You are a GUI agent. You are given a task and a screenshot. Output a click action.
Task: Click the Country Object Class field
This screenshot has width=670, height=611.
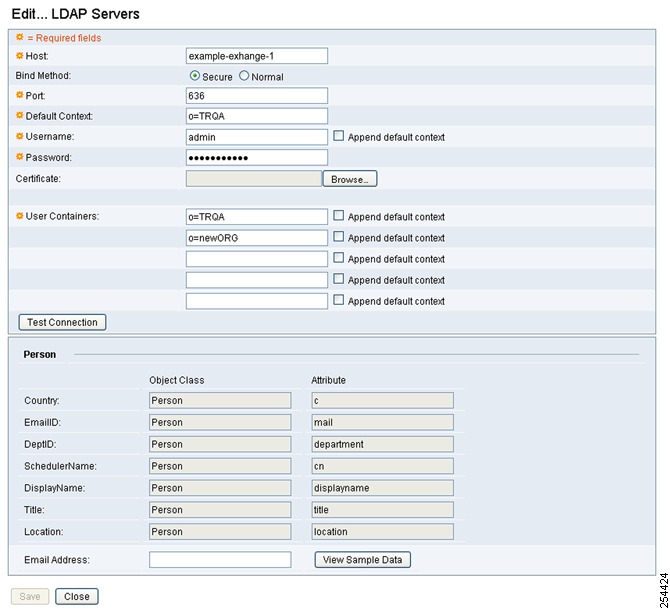click(220, 400)
